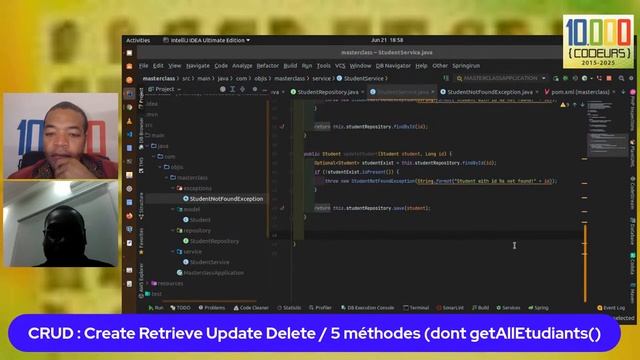The height and width of the screenshot is (360, 640).
Task: Open the IntelliJ IDEA Ultimate Edition app menu
Action: 207,40
